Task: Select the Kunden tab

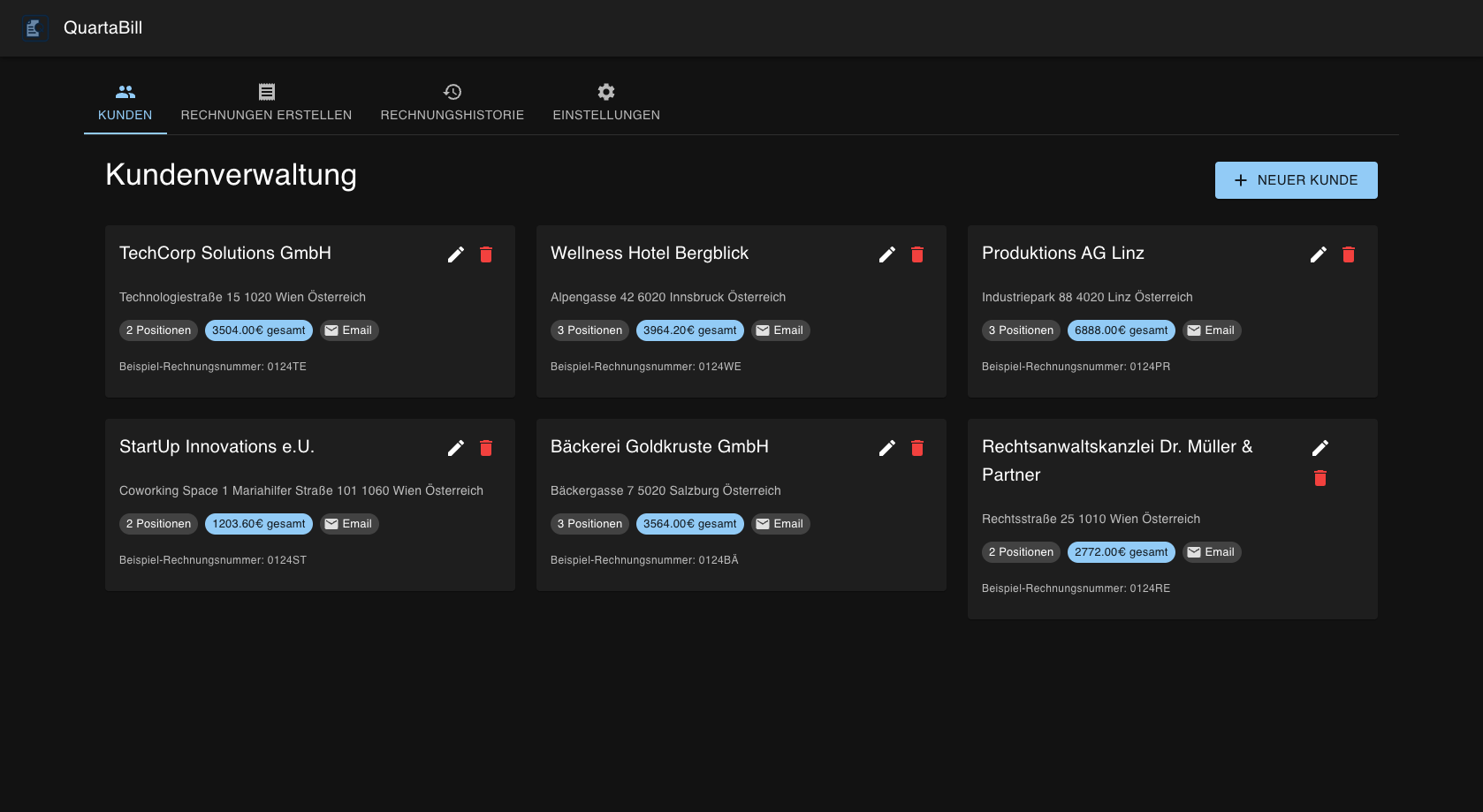Action: [x=125, y=102]
